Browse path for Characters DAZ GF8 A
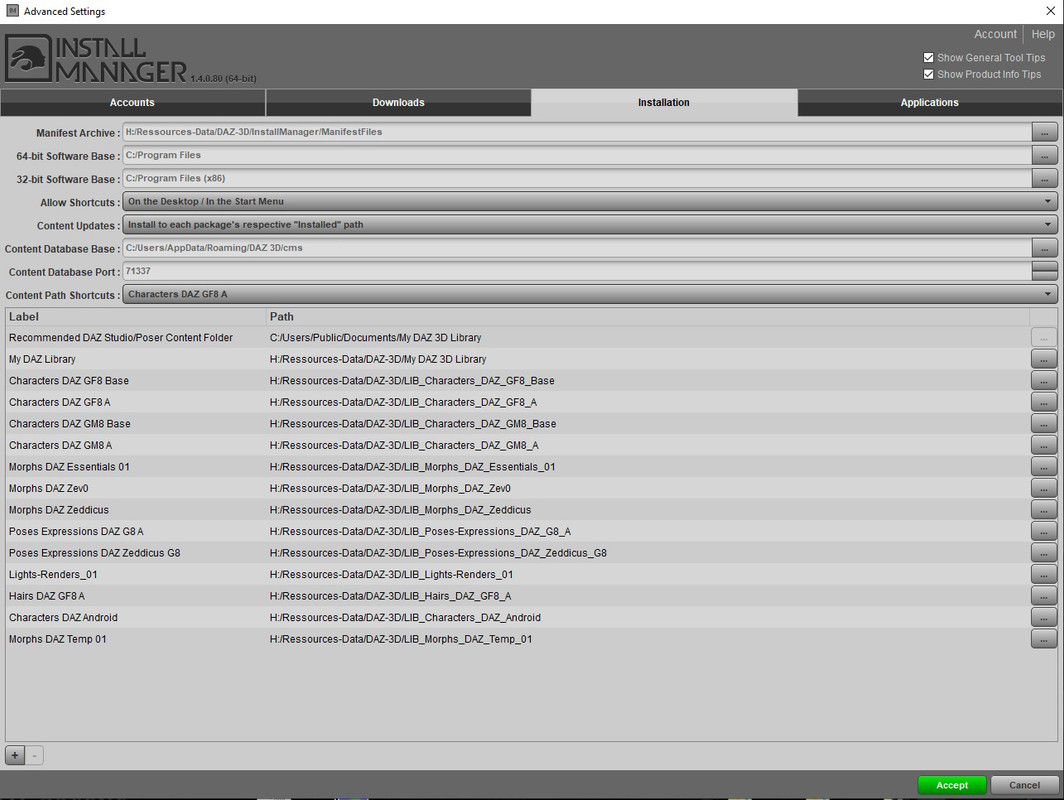Image resolution: width=1064 pixels, height=800 pixels. tap(1044, 402)
